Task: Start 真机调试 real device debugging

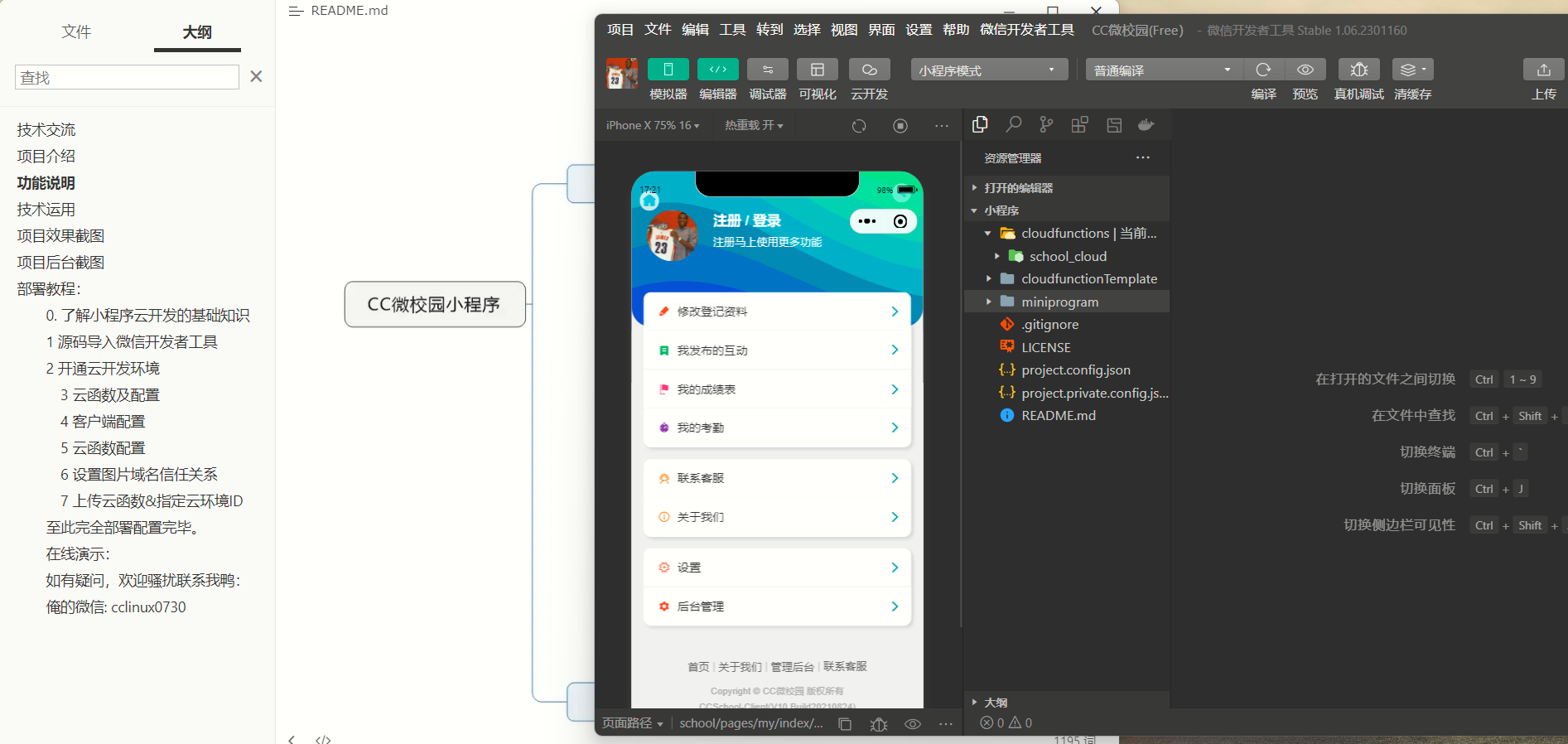Action: pyautogui.click(x=1358, y=70)
